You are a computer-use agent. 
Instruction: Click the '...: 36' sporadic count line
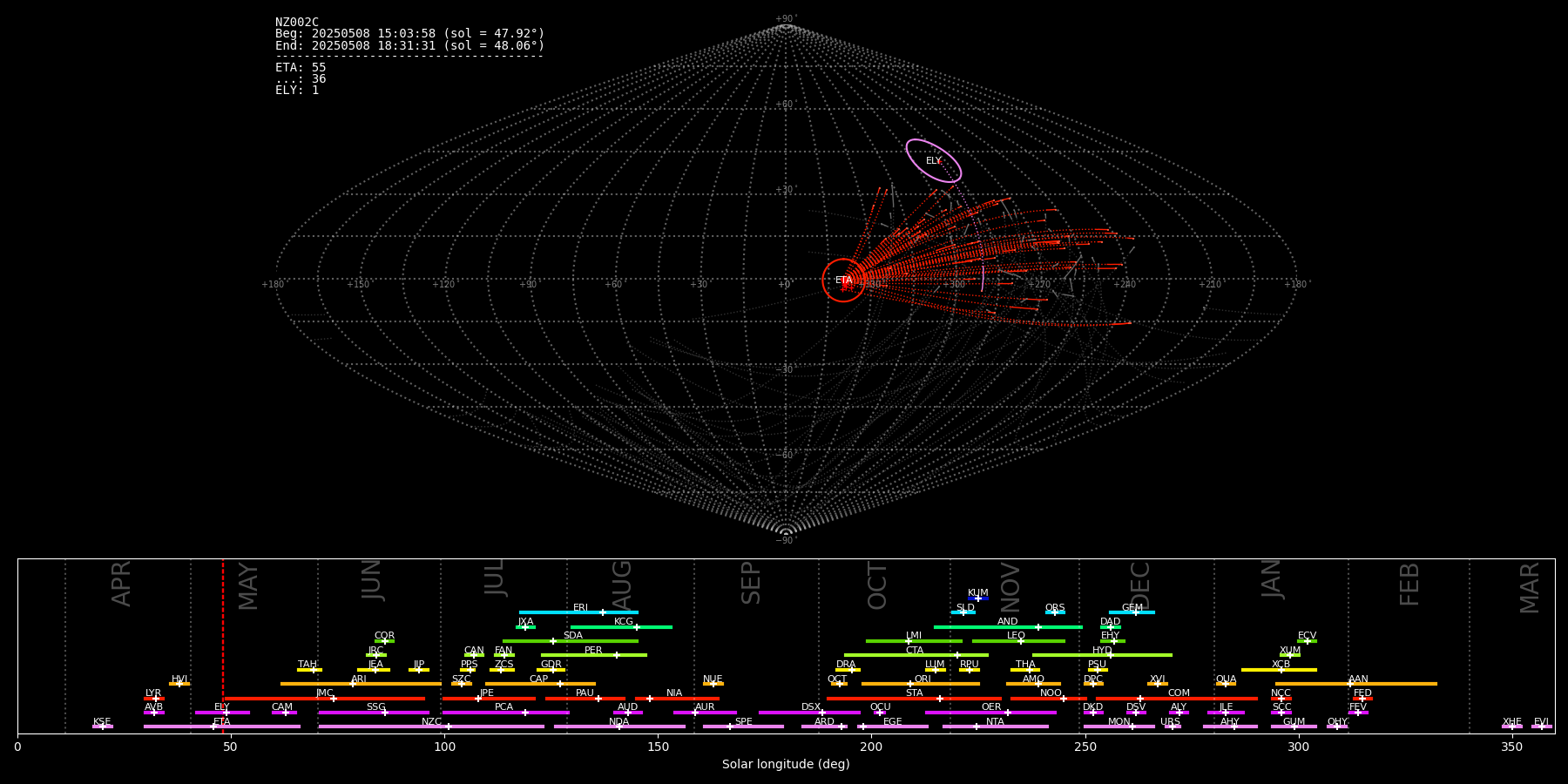pyautogui.click(x=301, y=78)
